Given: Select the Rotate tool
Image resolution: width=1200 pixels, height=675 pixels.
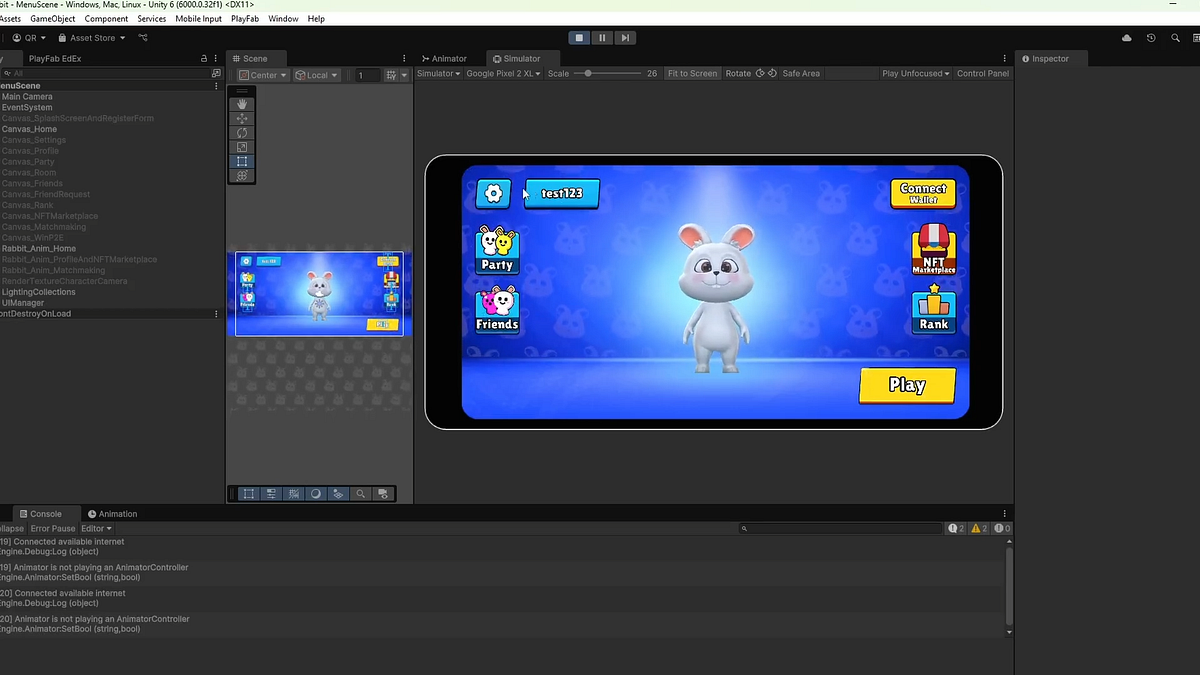Looking at the screenshot, I should (x=242, y=132).
